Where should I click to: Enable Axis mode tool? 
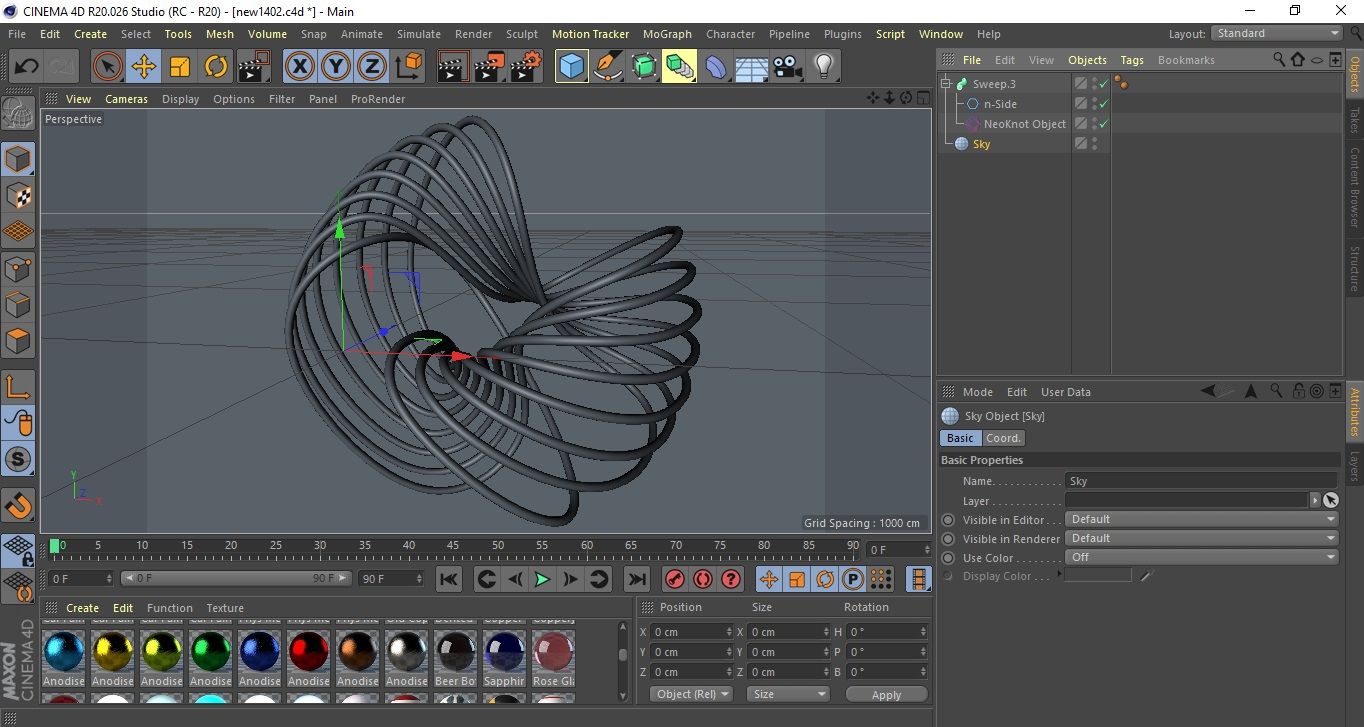click(x=18, y=386)
